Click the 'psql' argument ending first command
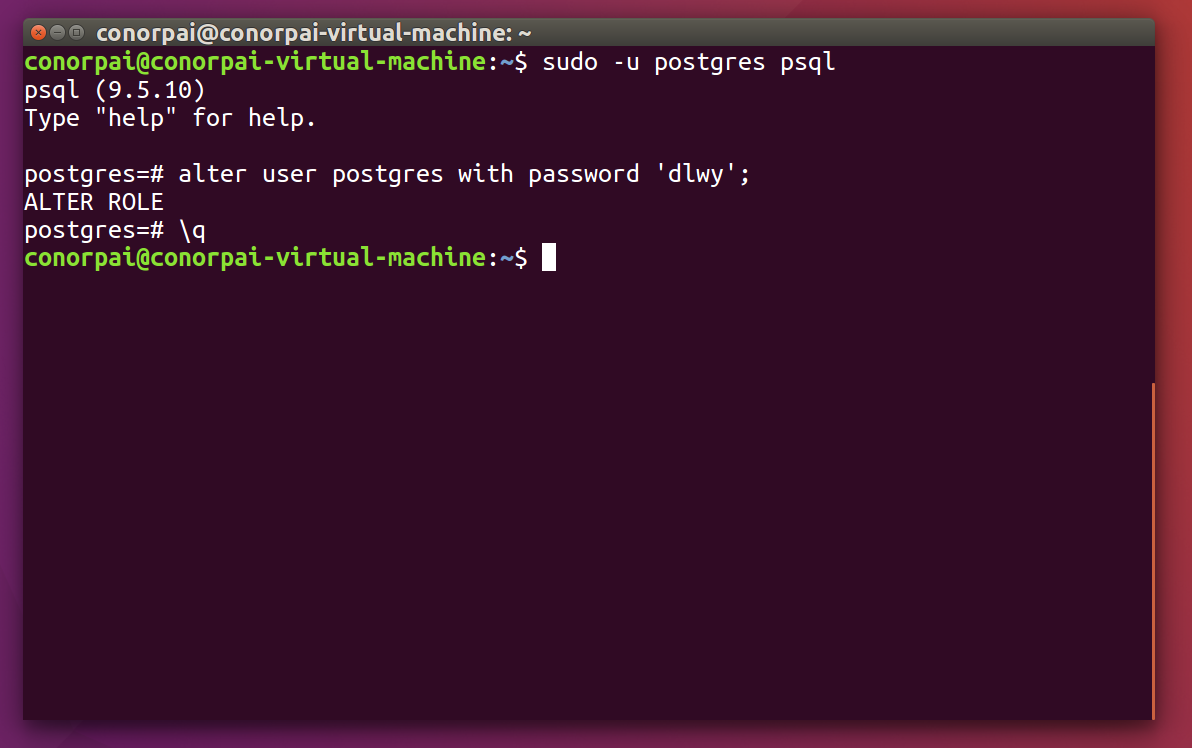 pos(807,62)
